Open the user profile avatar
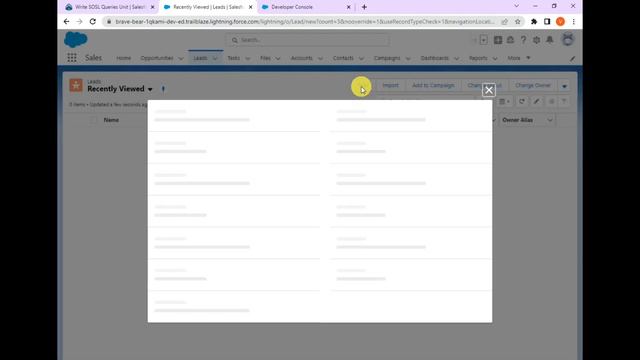Screen dimensions: 640x360 (568, 40)
